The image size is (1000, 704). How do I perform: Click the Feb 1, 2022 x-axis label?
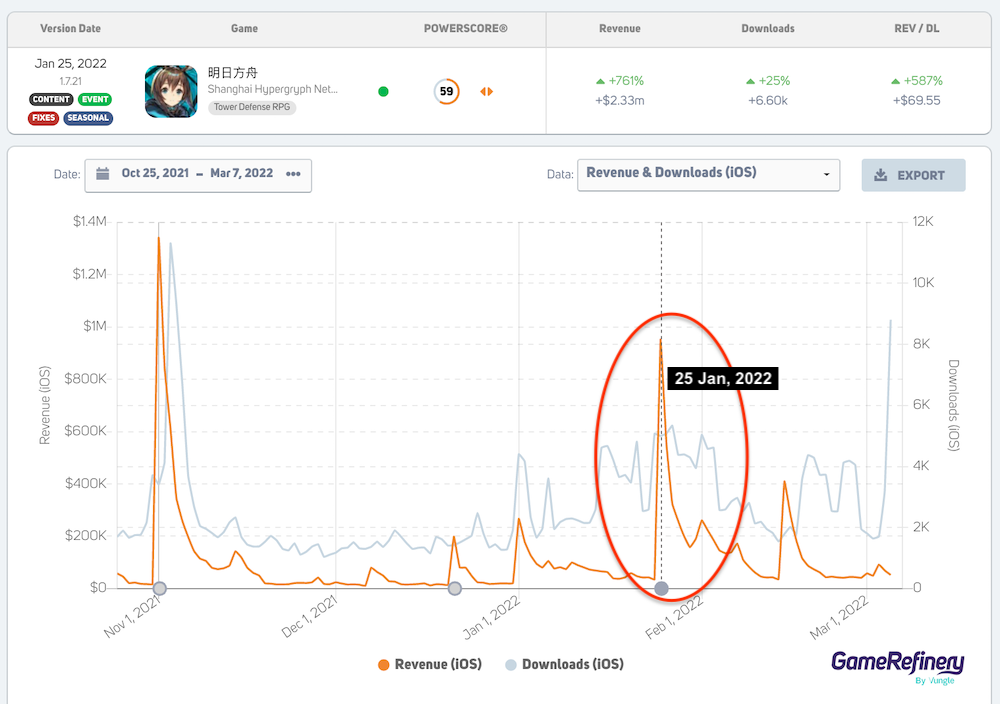click(x=674, y=616)
